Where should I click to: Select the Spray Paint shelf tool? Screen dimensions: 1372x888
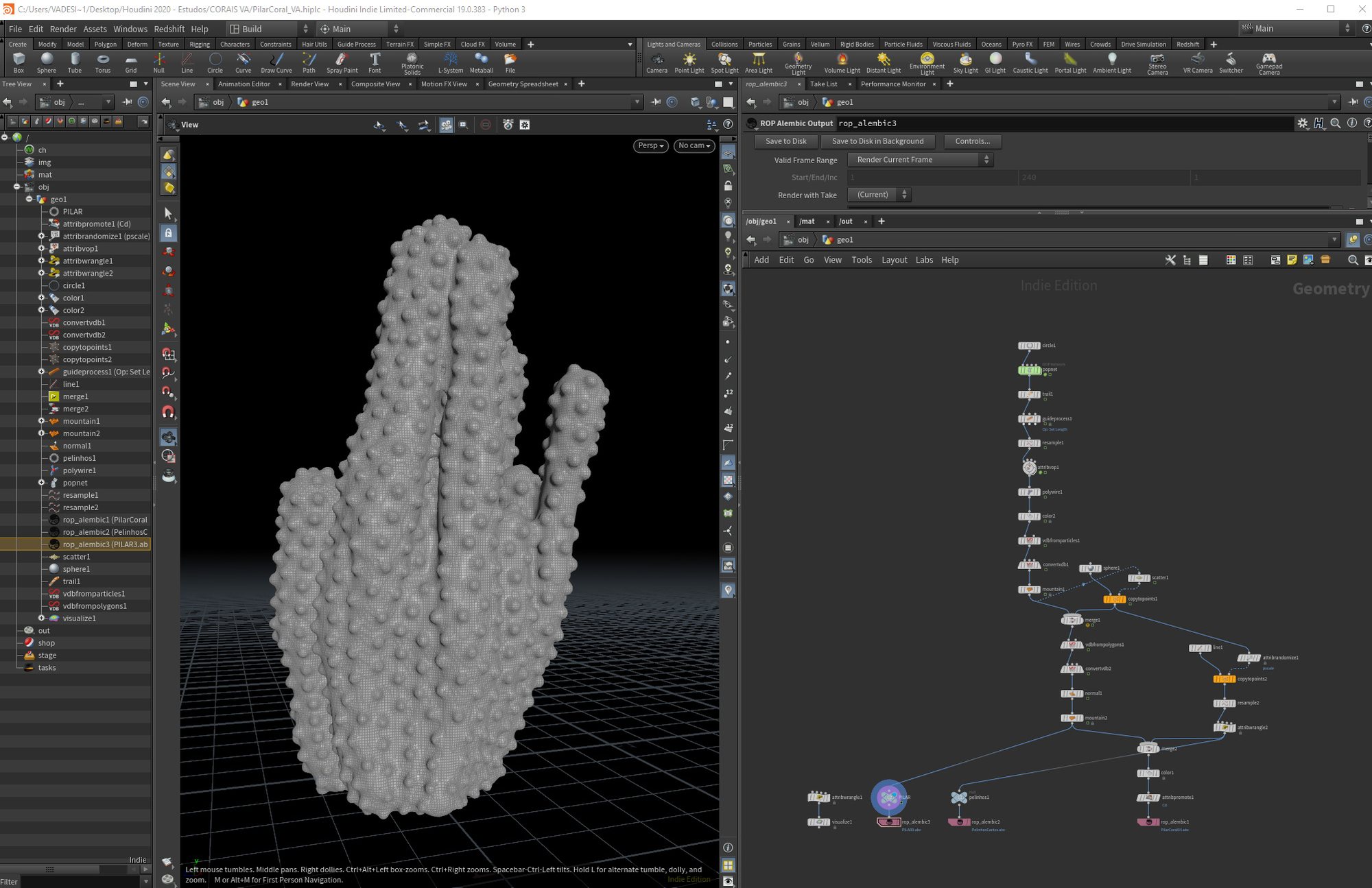[342, 62]
